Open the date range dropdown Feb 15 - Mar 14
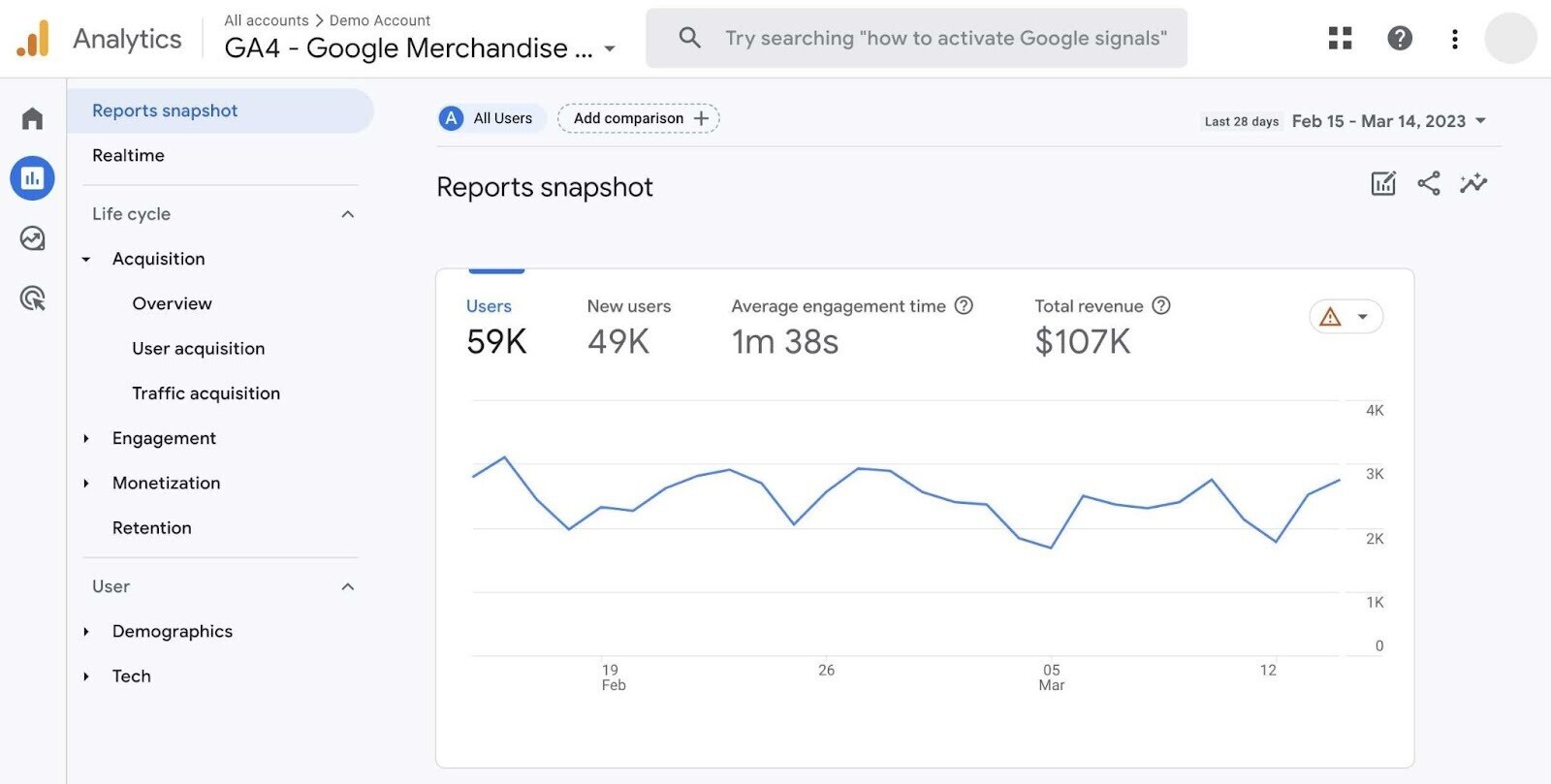1551x784 pixels. [1389, 121]
